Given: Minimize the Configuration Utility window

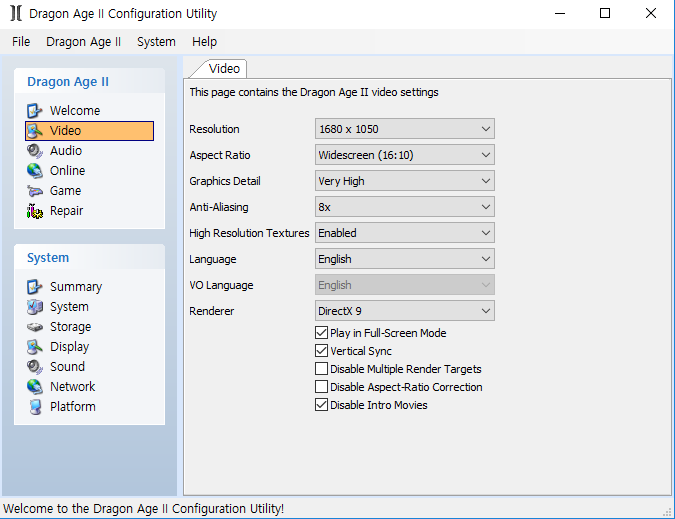Looking at the screenshot, I should click(x=560, y=13).
